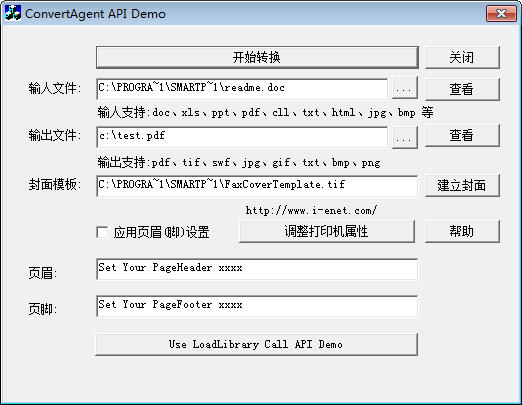The image size is (522, 405).
Task: Click the 输入文件 label
Action: pos(55,89)
